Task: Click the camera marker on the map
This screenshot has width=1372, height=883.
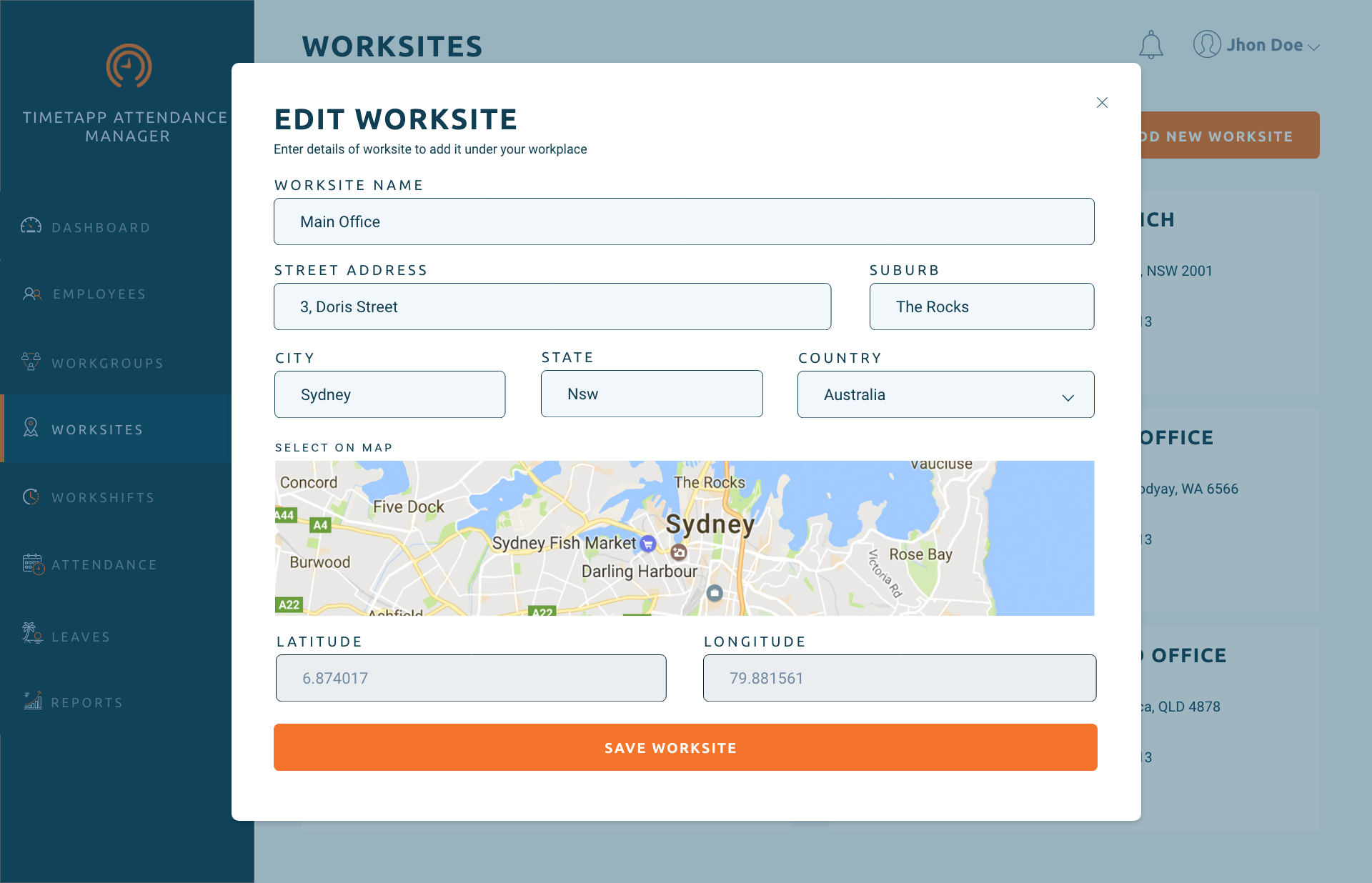Action: (679, 552)
